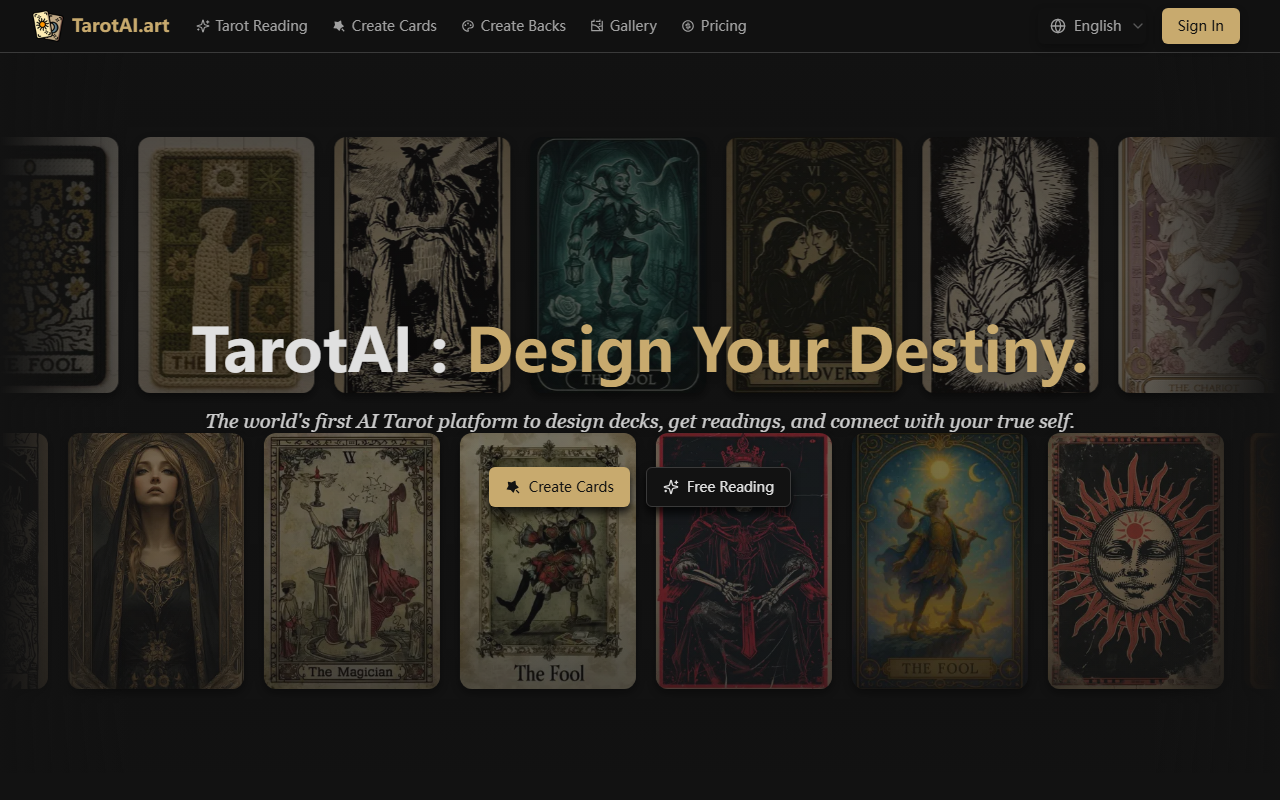Click the image icon beside Gallery
1280x800 pixels.
(x=597, y=26)
